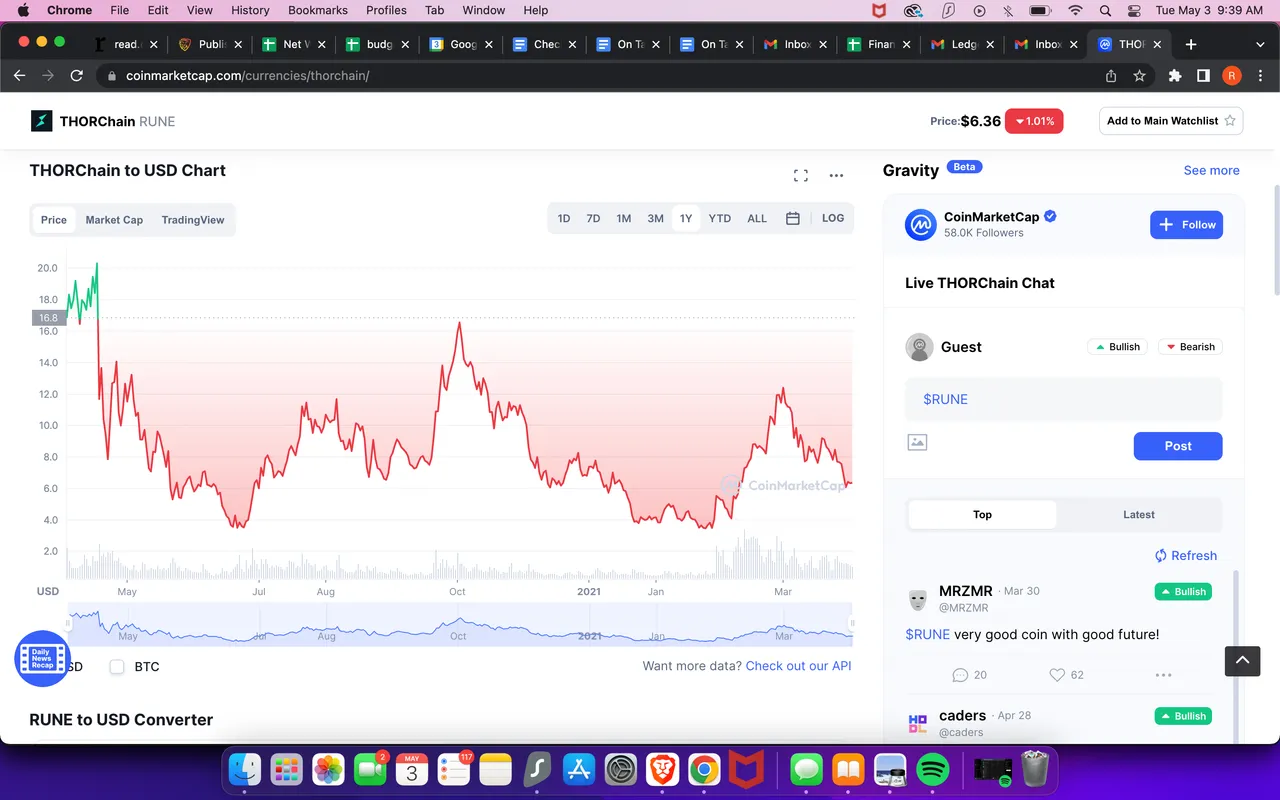Open Control Center in the menu bar

(1133, 10)
